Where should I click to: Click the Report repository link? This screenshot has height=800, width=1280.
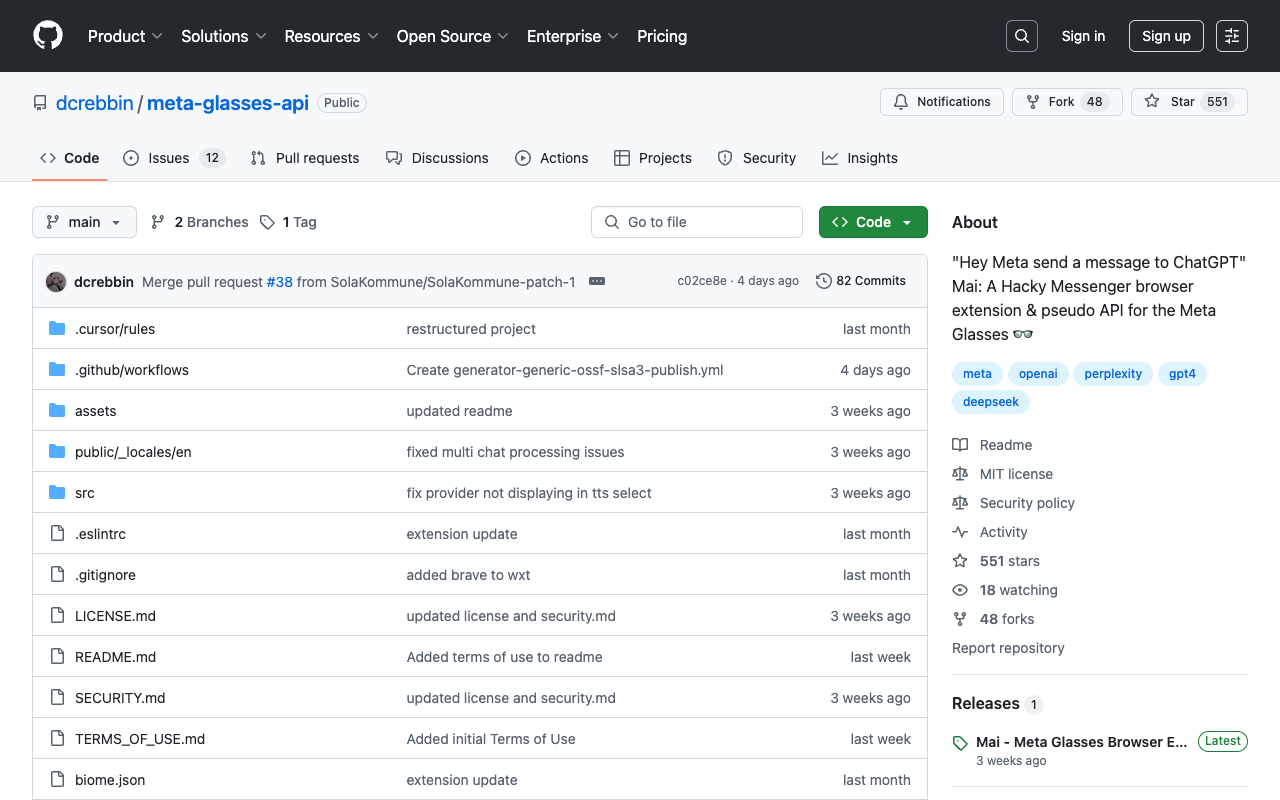click(1008, 648)
